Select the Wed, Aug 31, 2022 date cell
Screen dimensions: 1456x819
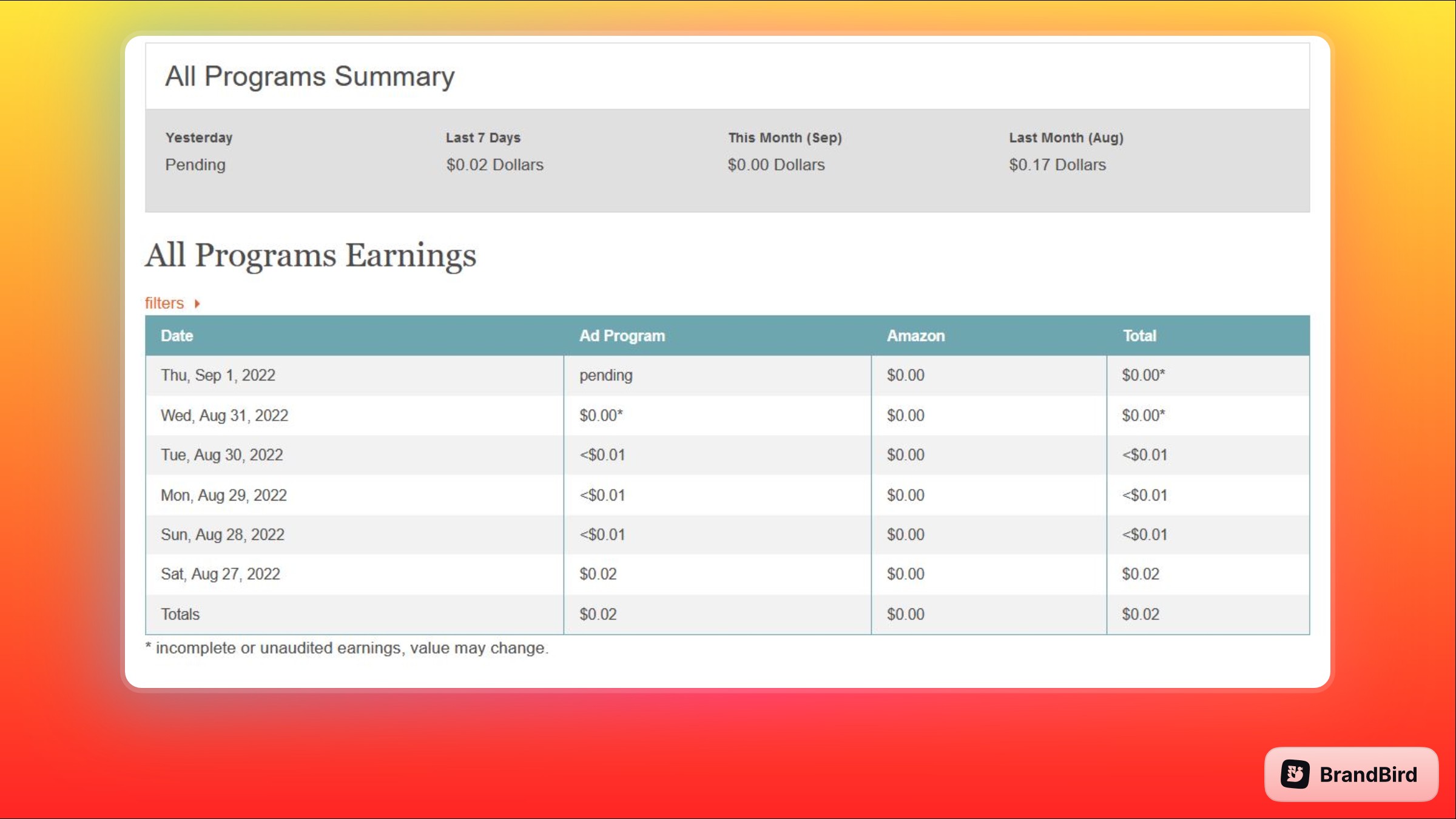coord(224,416)
